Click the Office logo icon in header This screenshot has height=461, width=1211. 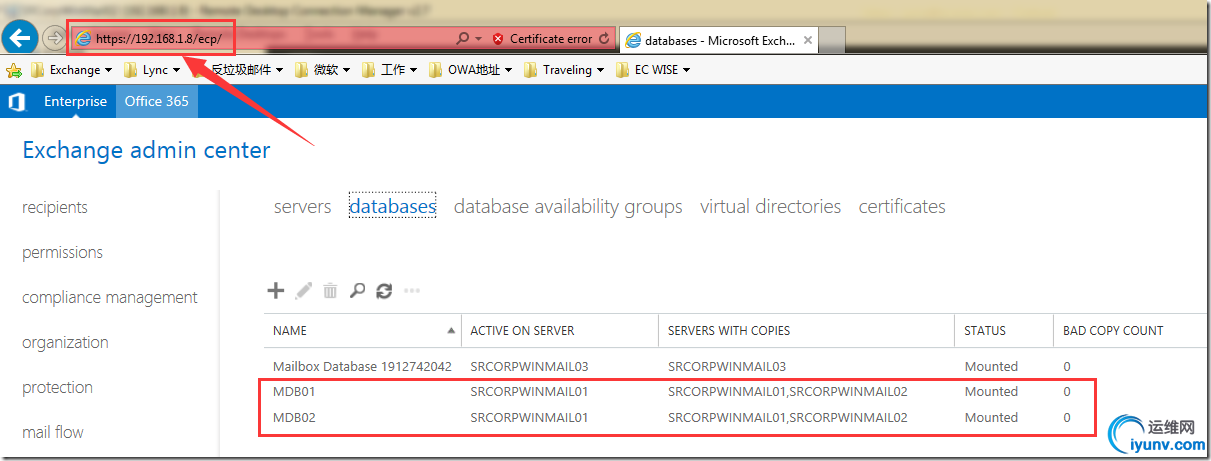click(x=16, y=101)
